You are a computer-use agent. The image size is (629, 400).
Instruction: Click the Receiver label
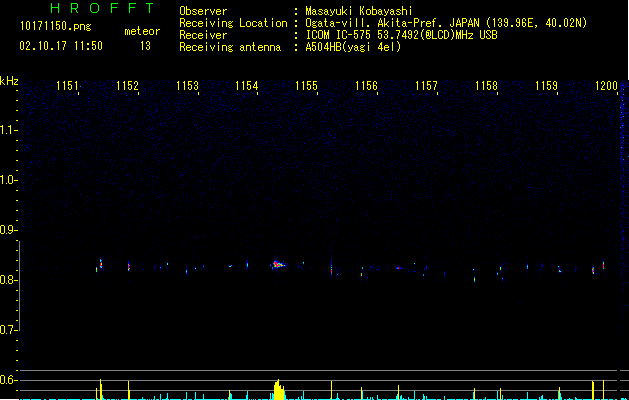pyautogui.click(x=203, y=35)
